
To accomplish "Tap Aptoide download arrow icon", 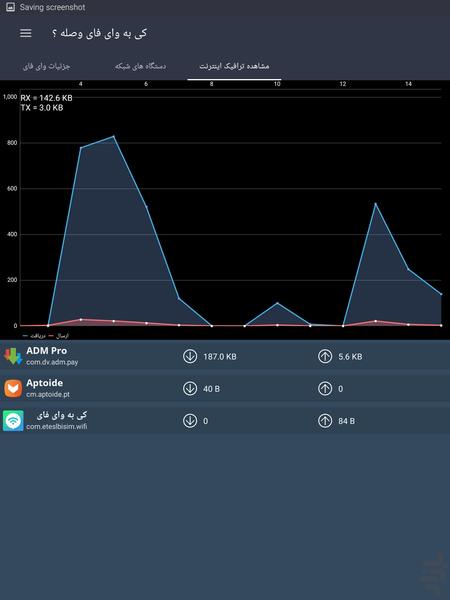I will click(x=190, y=388).
